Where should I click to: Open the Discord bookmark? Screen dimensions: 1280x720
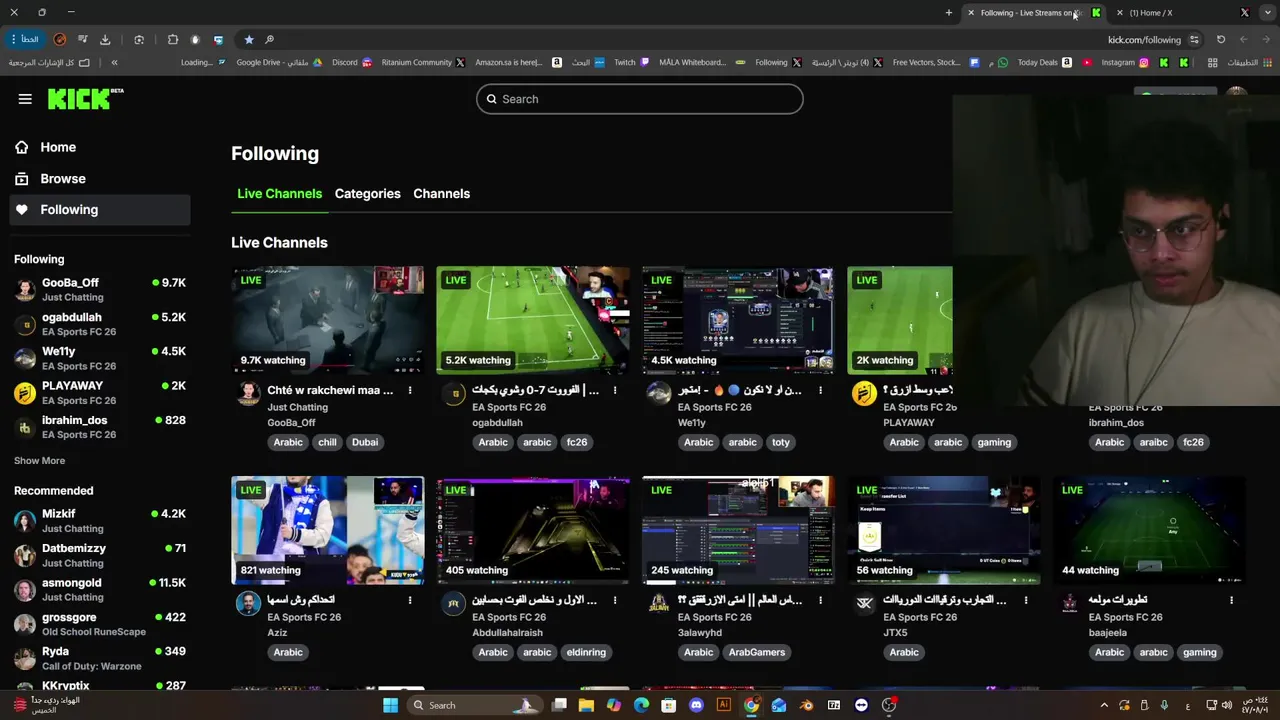tap(352, 62)
